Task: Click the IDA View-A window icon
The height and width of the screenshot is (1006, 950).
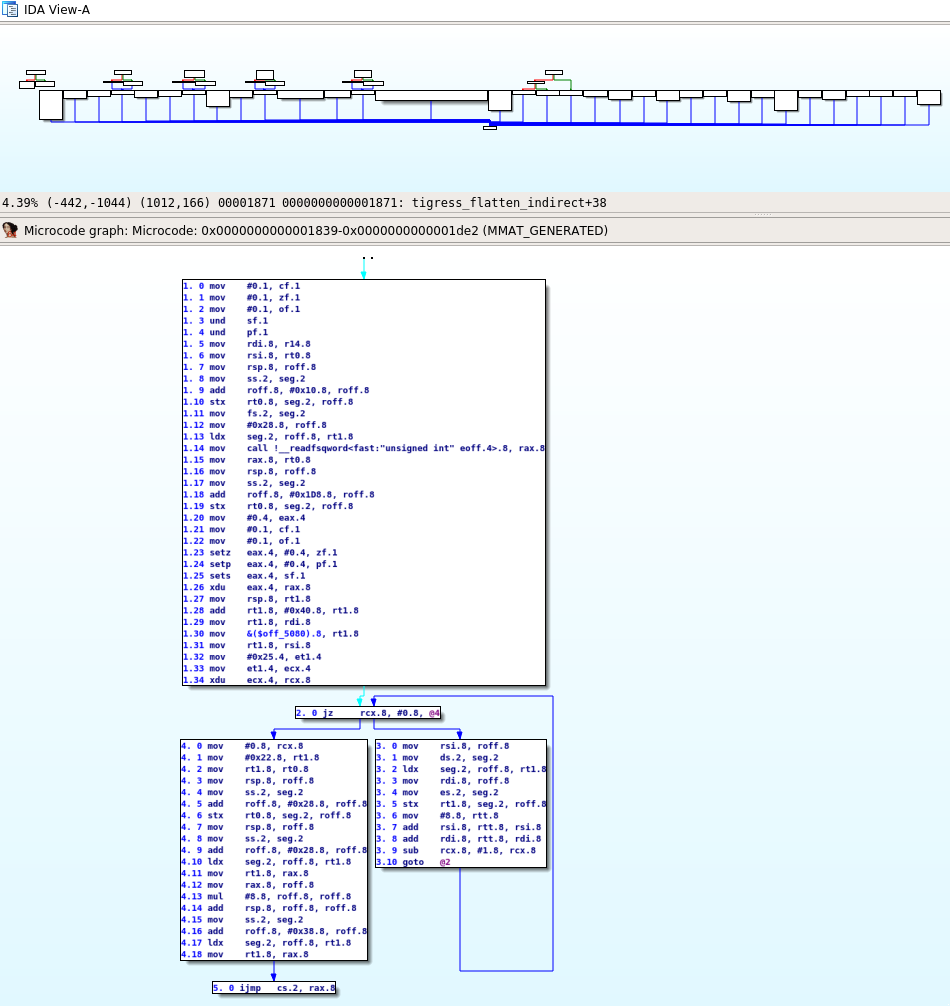Action: click(x=10, y=9)
